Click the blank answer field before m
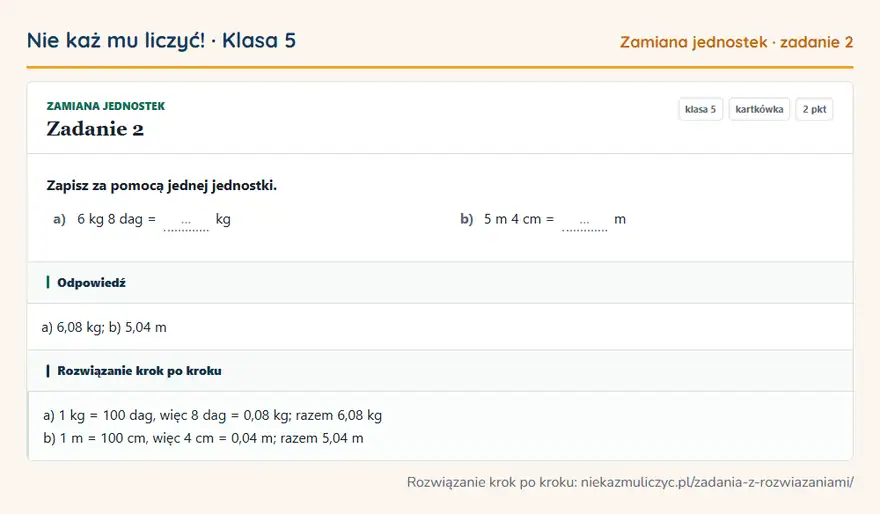Image resolution: width=880 pixels, height=514 pixels. [584, 221]
